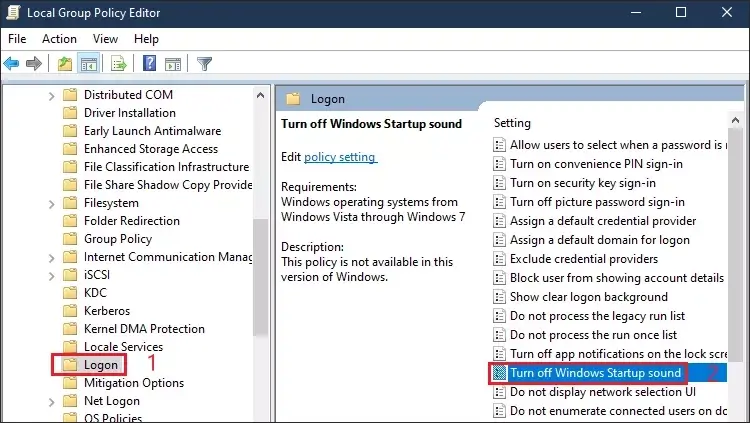Select the Folder Redirection folder
The image size is (750, 423).
[132, 221]
